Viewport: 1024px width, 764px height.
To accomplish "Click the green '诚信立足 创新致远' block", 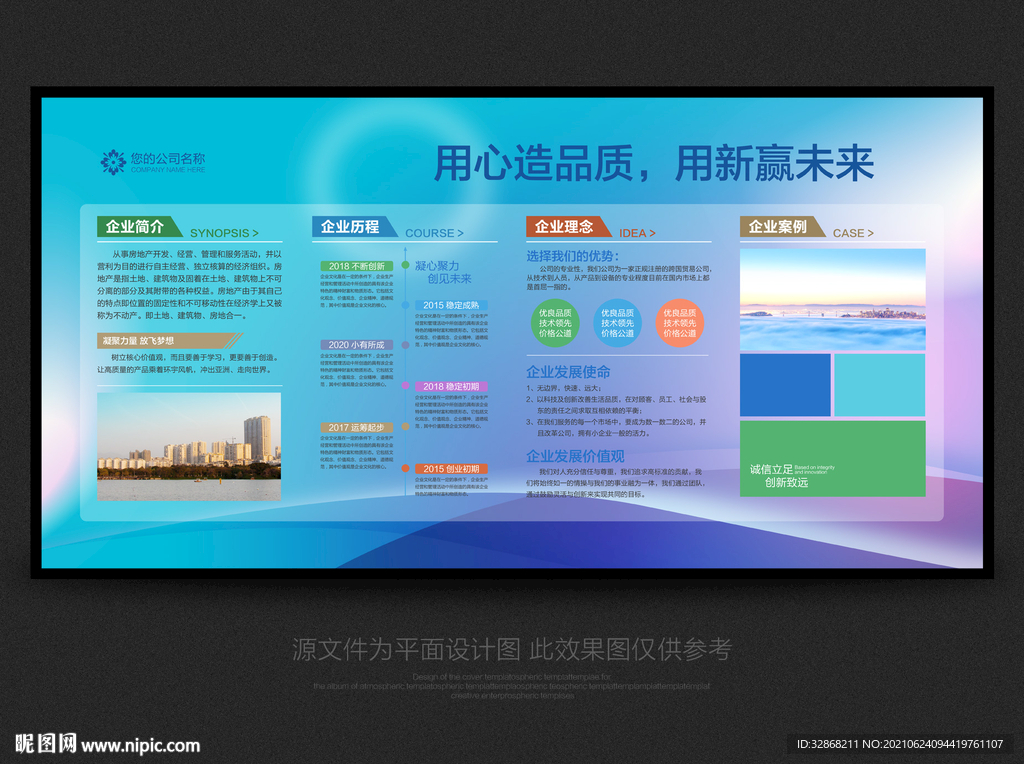I will [833, 458].
